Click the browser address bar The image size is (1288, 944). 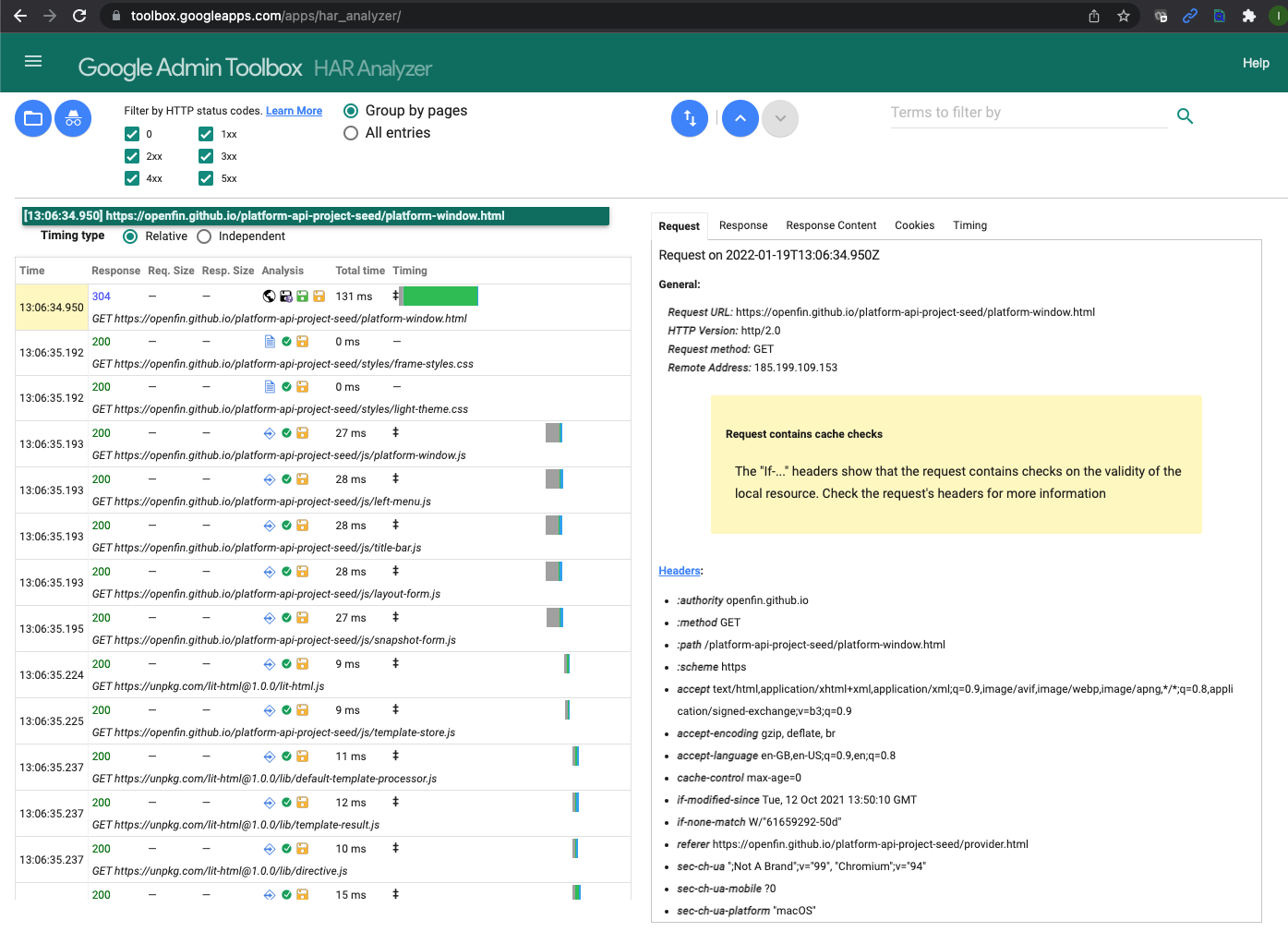(591, 16)
